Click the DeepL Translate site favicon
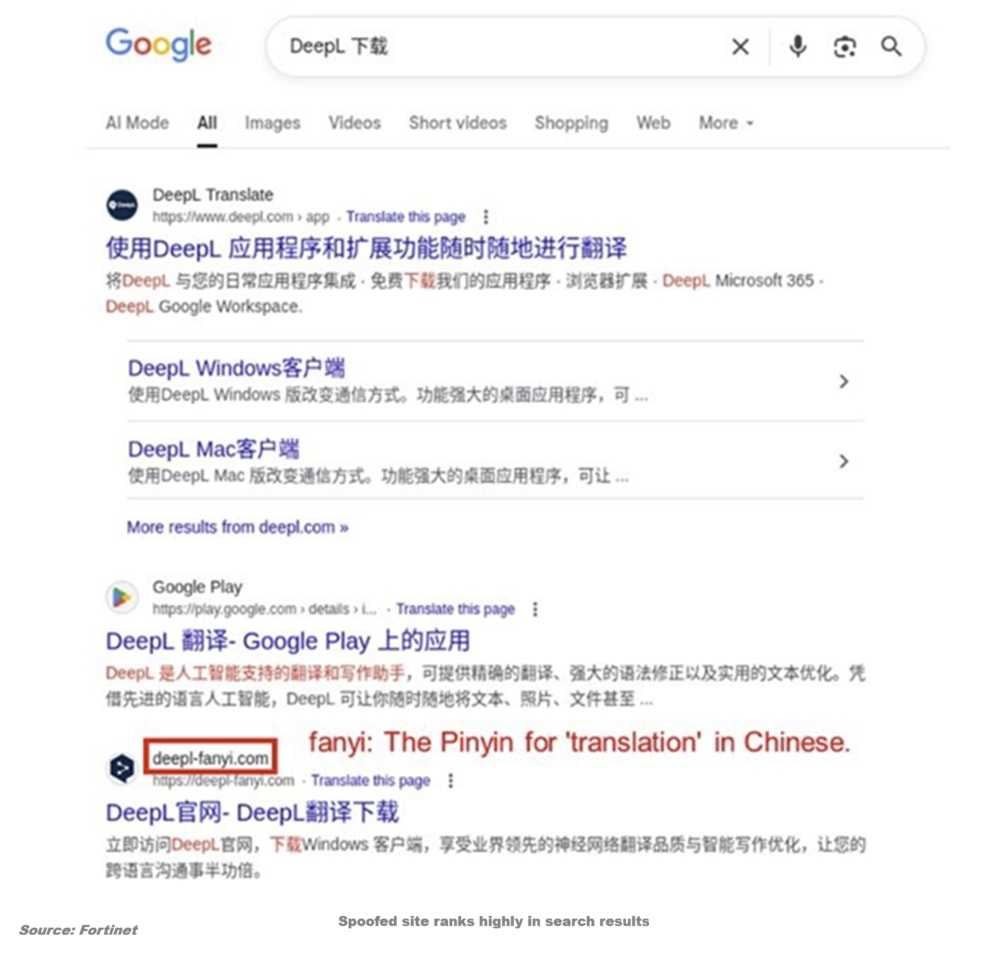The image size is (1000, 955). tap(122, 205)
